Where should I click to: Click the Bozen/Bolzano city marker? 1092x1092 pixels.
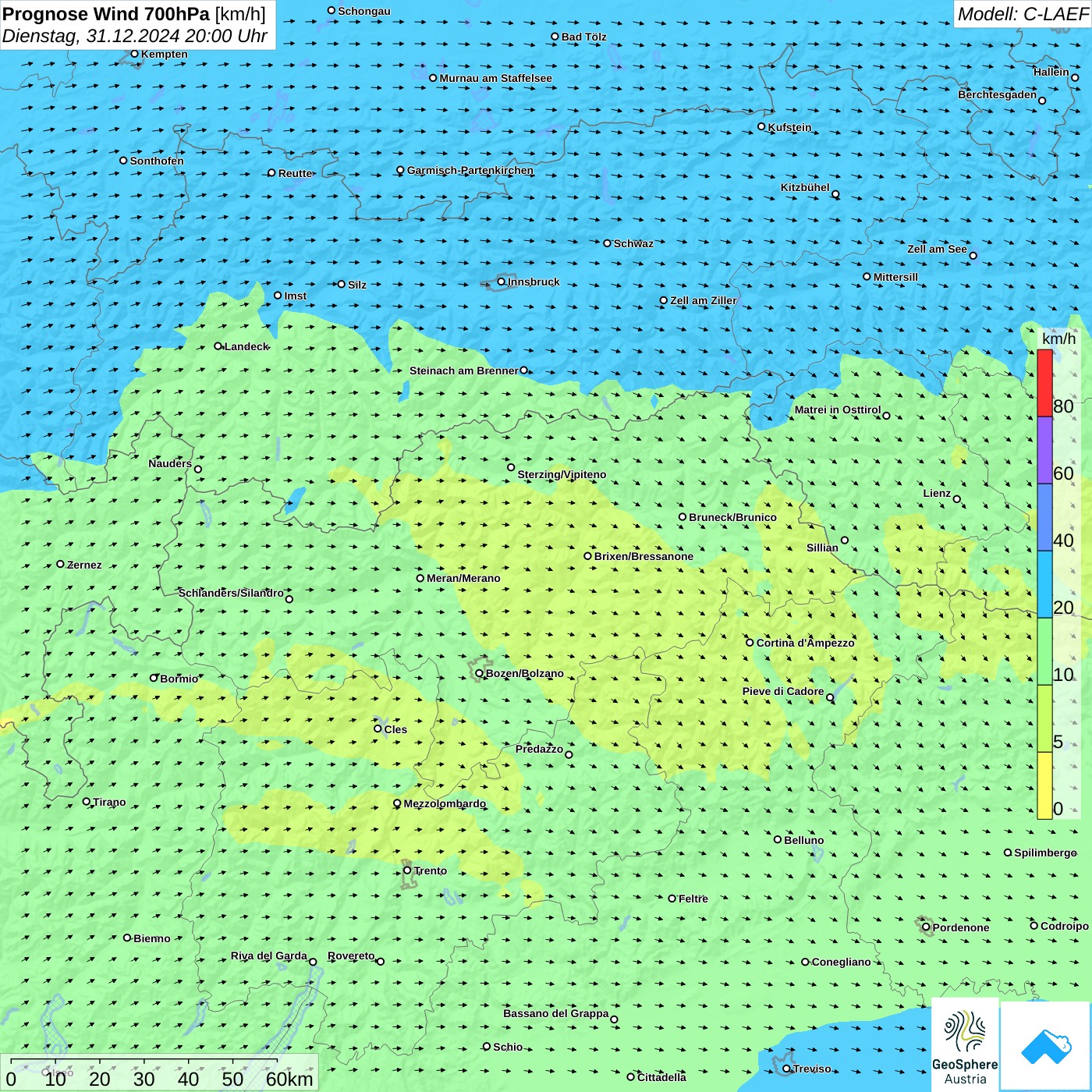point(480,673)
